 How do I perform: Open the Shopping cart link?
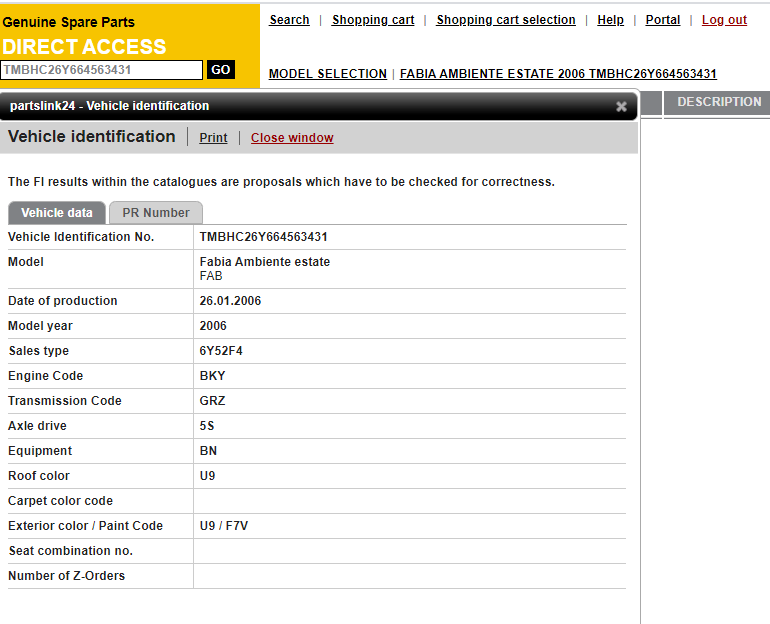(373, 20)
